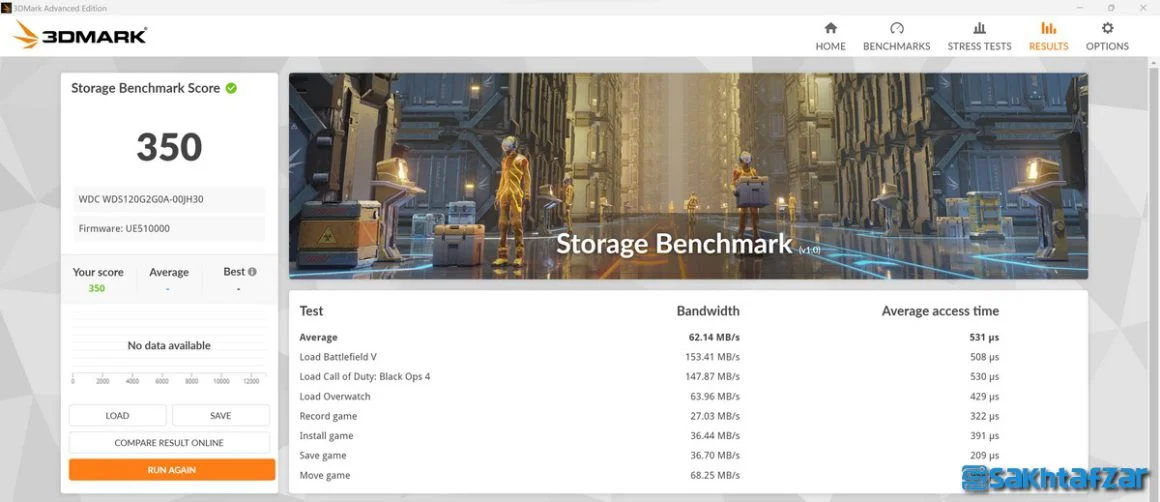This screenshot has height=502, width=1160.
Task: Click the green score validation checkmark
Action: click(x=231, y=88)
